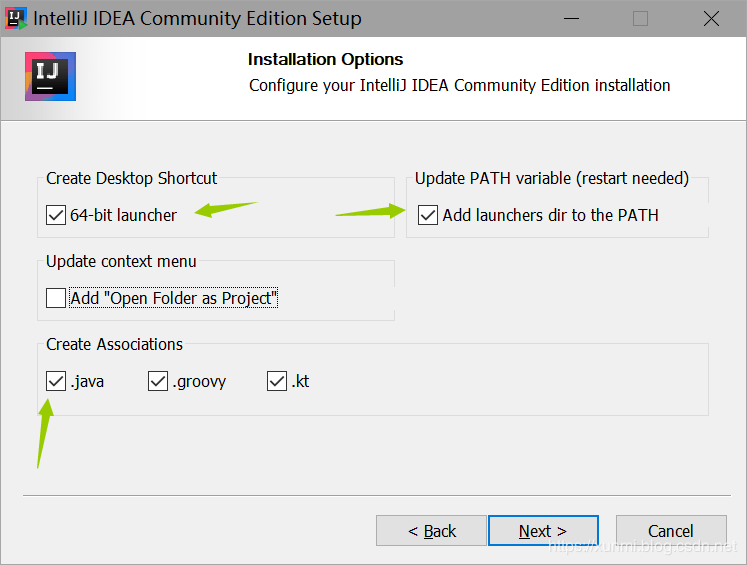Cancel the installation setup
The height and width of the screenshot is (565, 747).
671,531
